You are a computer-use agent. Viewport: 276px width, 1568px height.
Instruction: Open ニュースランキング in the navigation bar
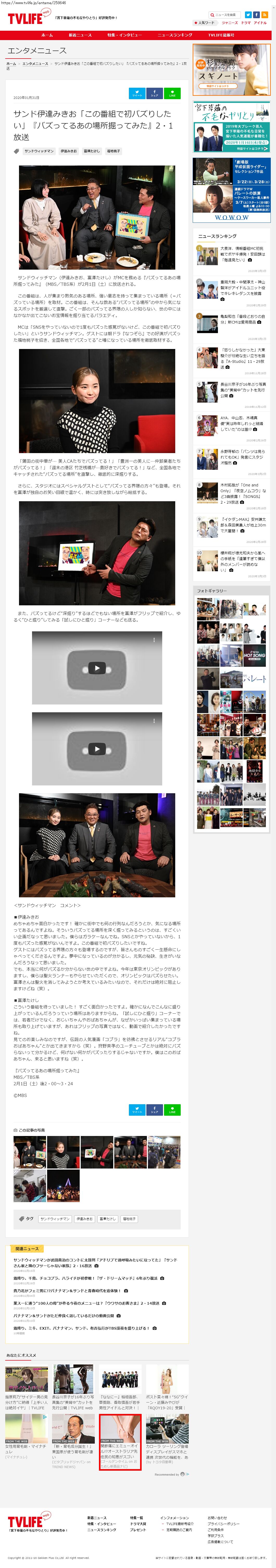click(x=175, y=35)
